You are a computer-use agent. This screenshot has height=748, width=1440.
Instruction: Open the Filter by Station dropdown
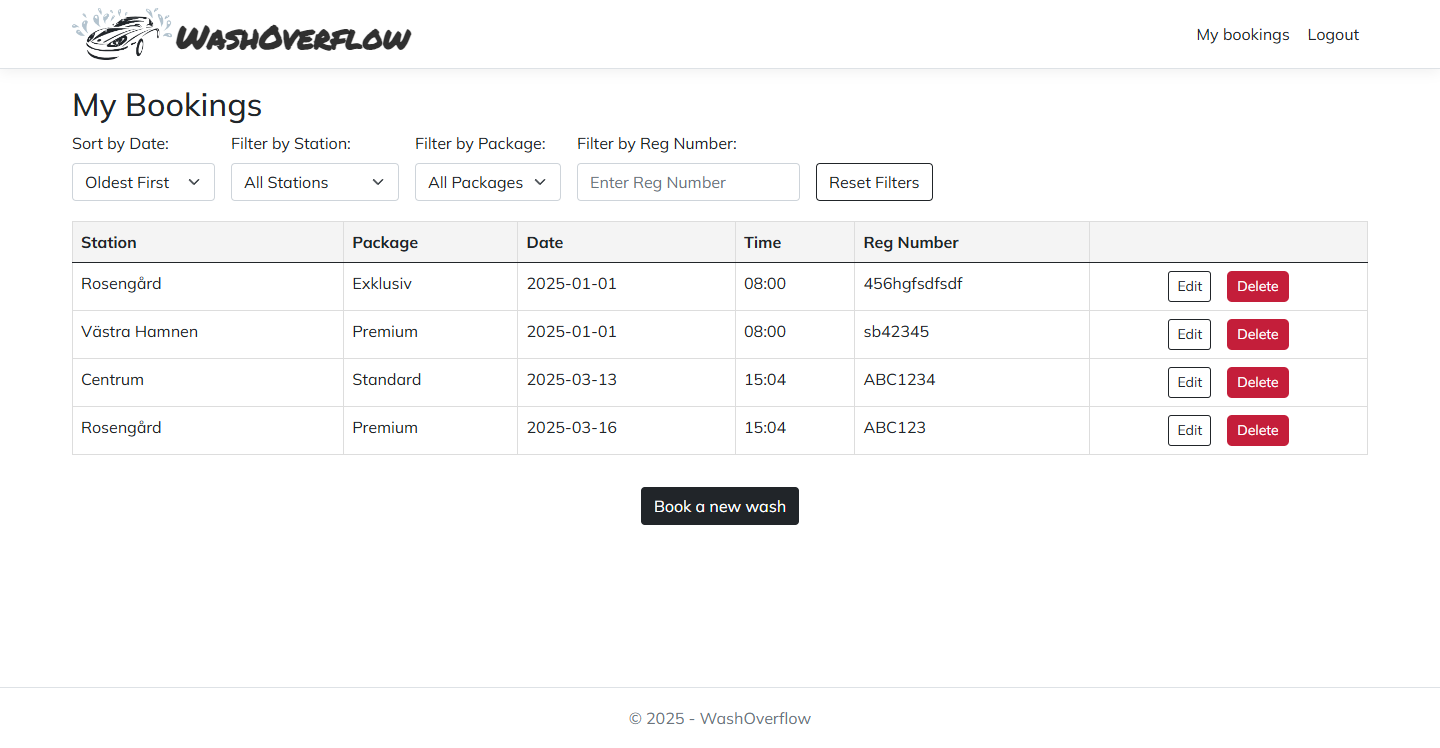[314, 182]
